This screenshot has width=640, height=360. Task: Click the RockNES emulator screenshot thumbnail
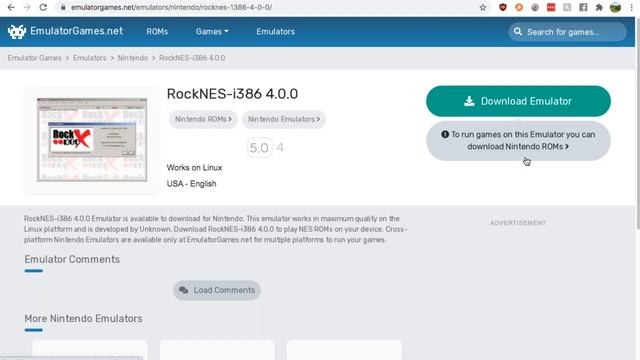tap(92, 140)
